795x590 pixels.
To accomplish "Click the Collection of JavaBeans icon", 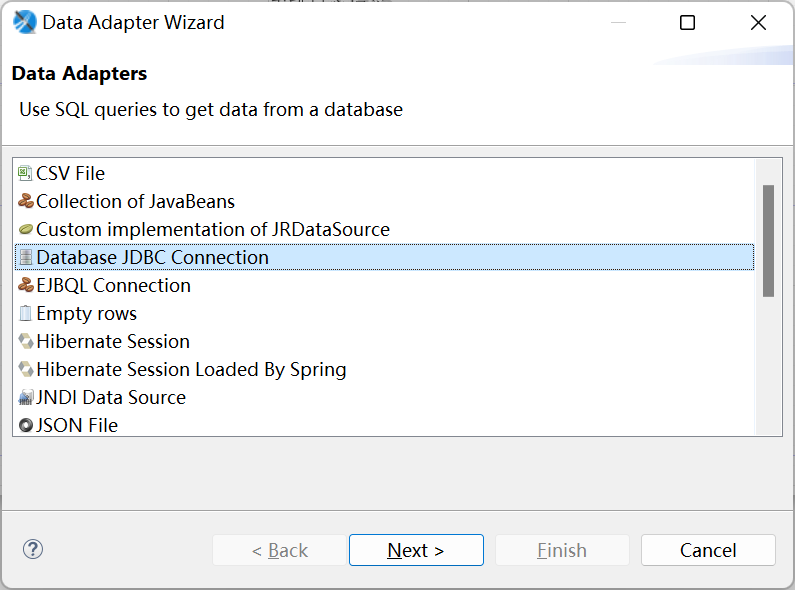I will [26, 201].
